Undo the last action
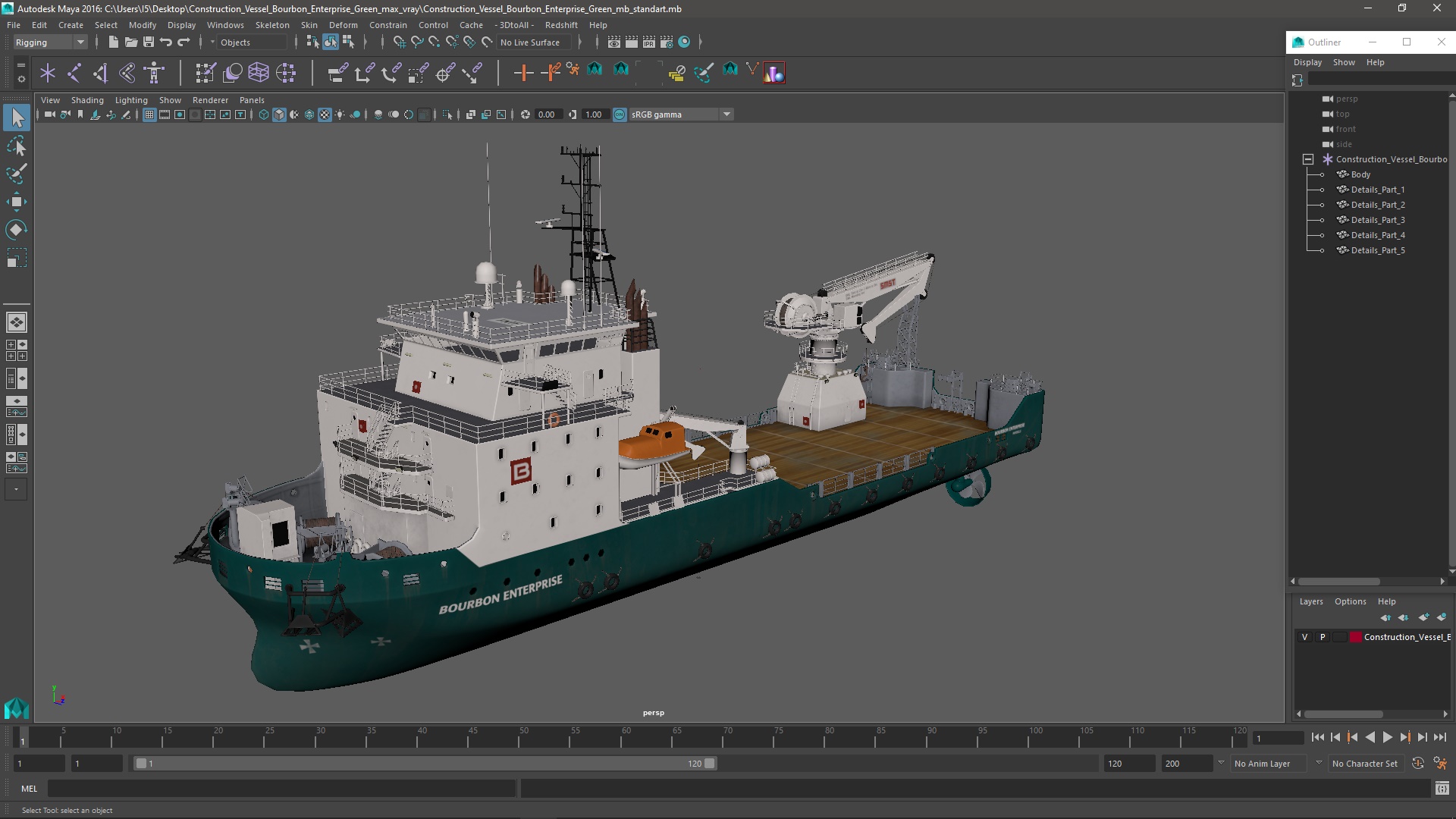The width and height of the screenshot is (1456, 819). (166, 42)
